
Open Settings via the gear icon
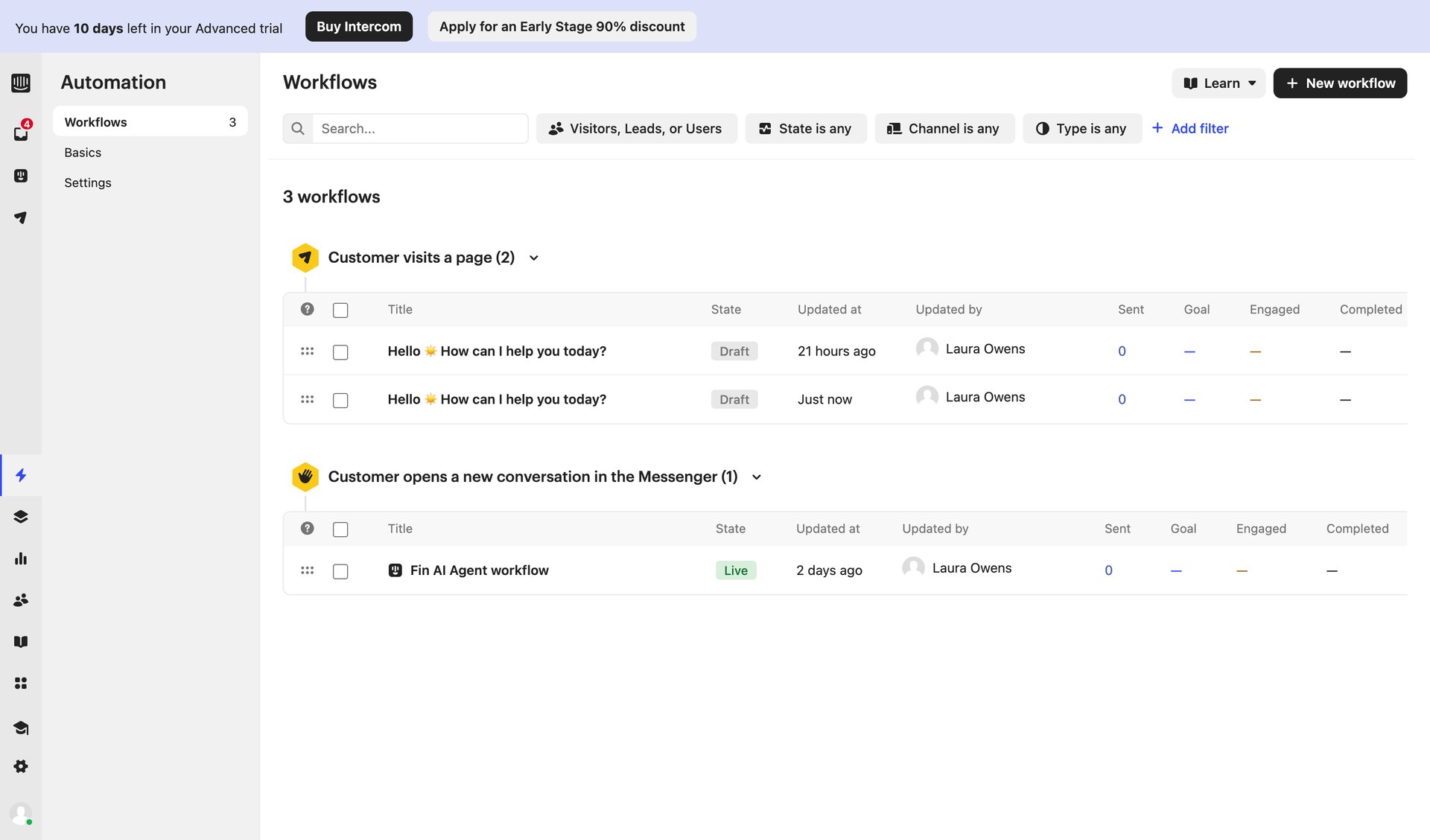[21, 766]
